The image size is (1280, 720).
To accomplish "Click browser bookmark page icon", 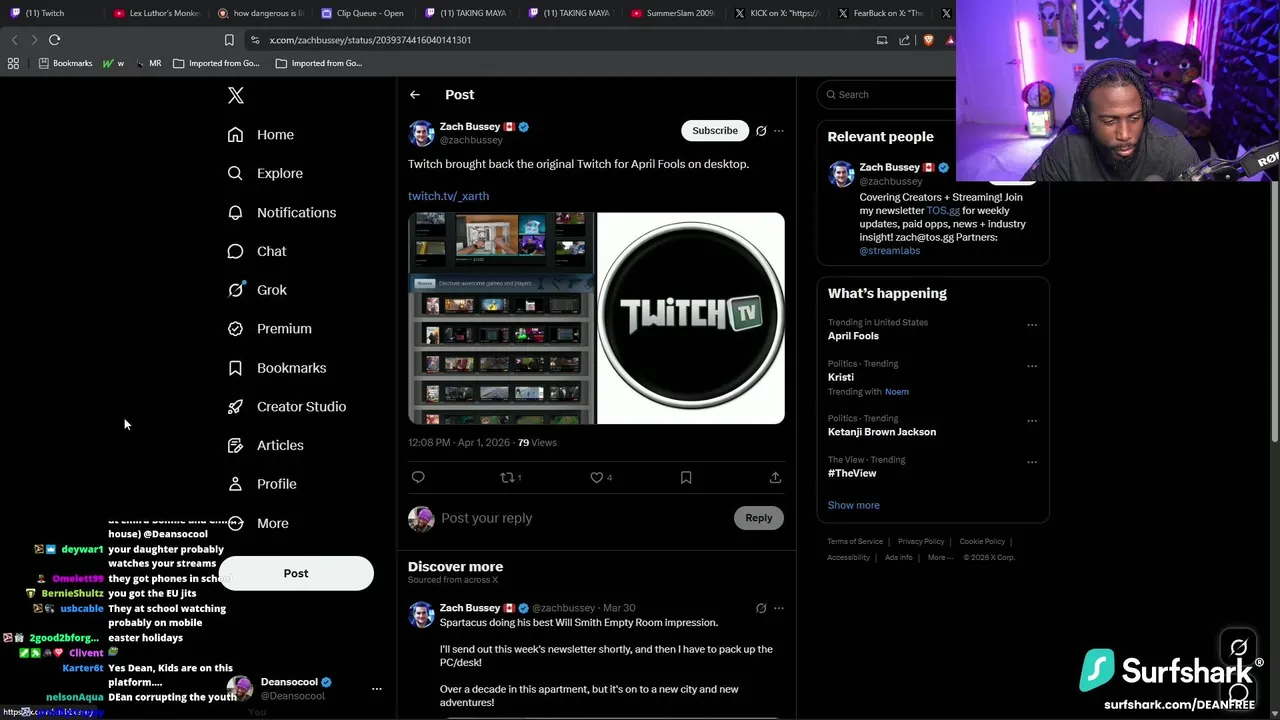I will coord(229,40).
